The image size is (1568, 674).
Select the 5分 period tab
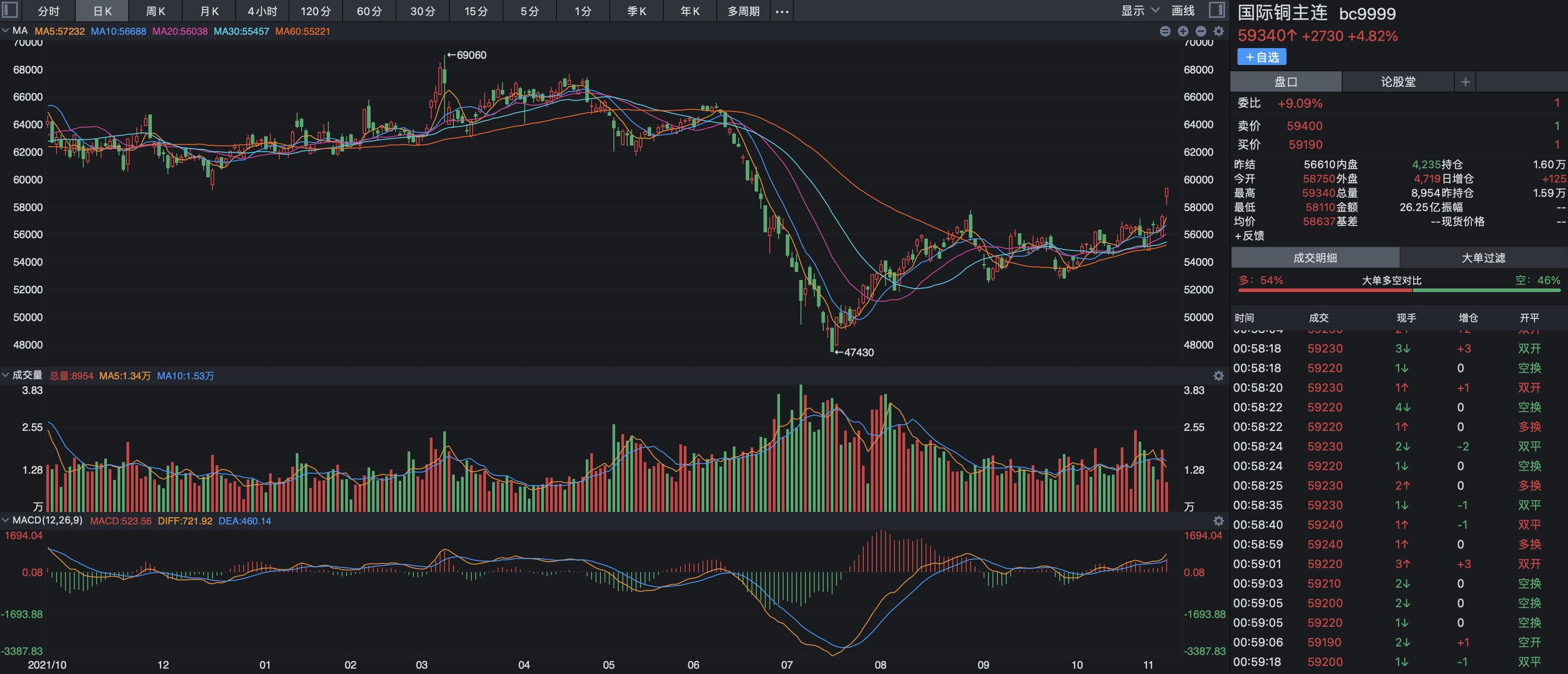(x=530, y=11)
